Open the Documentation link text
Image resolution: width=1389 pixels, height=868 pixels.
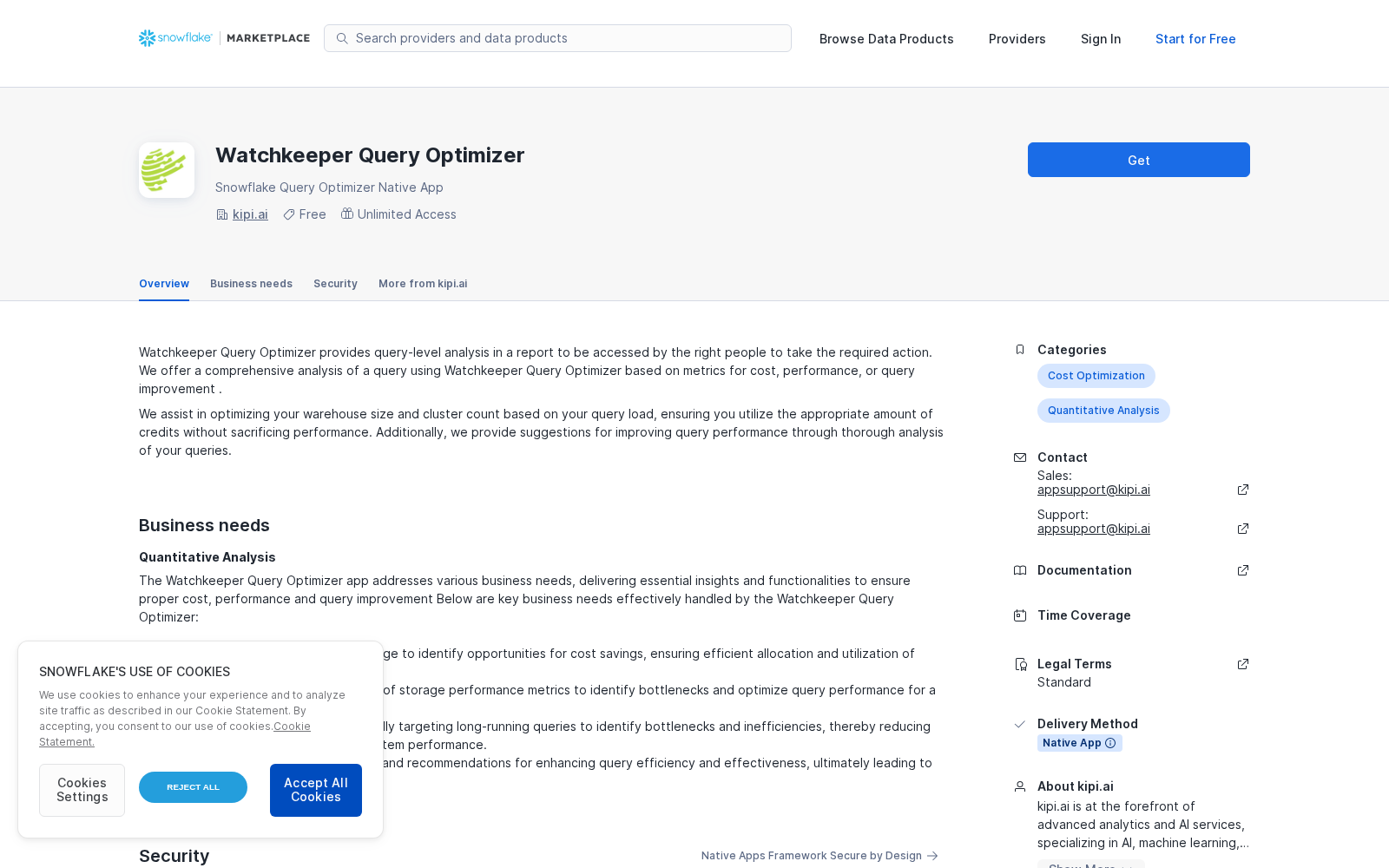pyautogui.click(x=1084, y=570)
